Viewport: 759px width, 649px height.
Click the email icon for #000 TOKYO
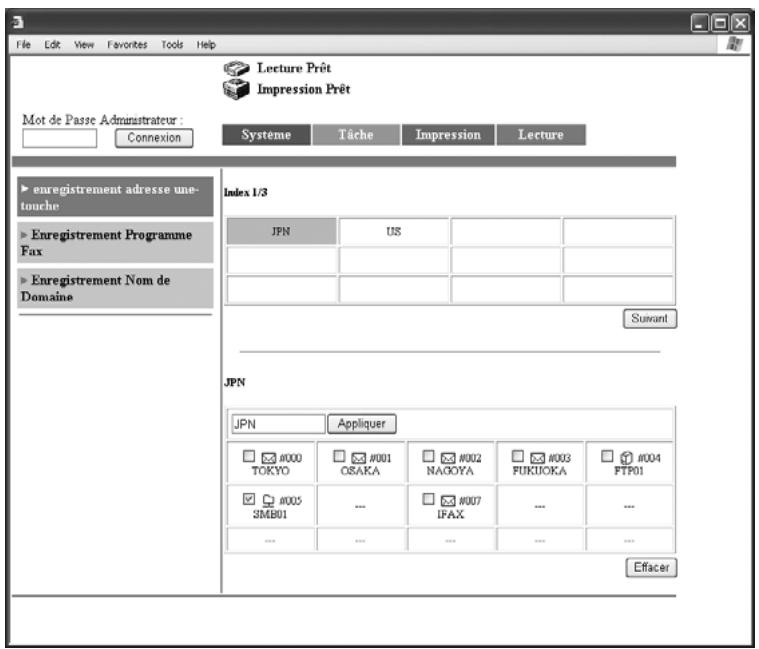click(269, 458)
